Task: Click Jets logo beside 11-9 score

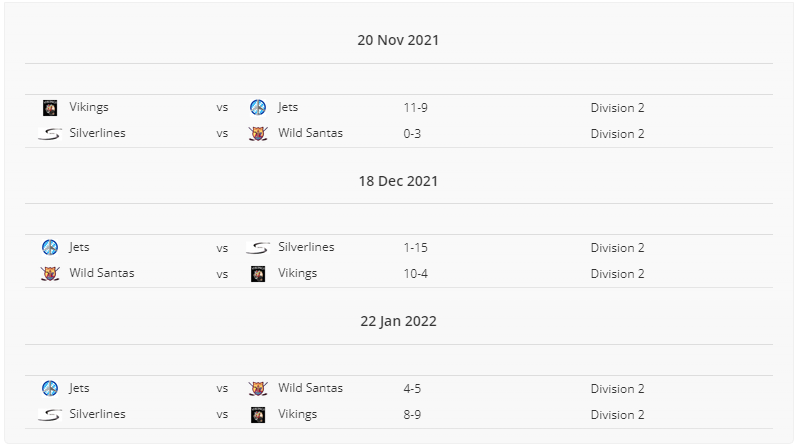Action: point(258,107)
